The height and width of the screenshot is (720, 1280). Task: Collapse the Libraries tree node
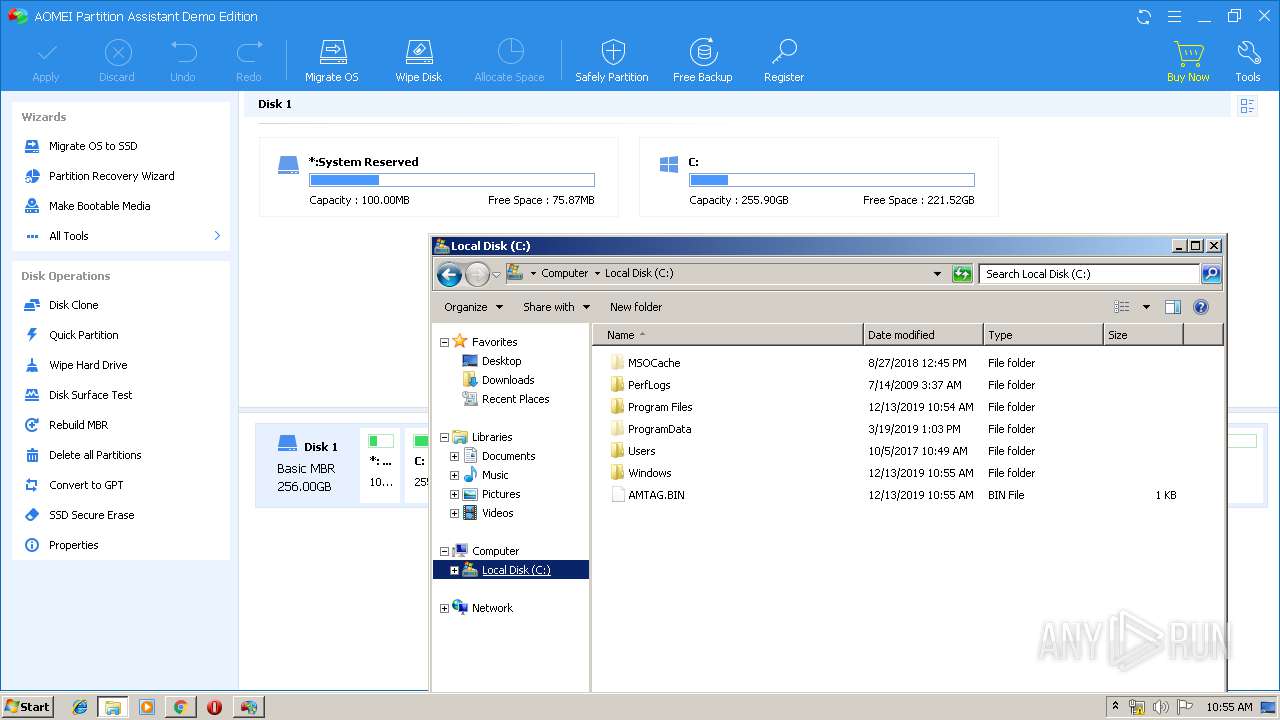444,437
